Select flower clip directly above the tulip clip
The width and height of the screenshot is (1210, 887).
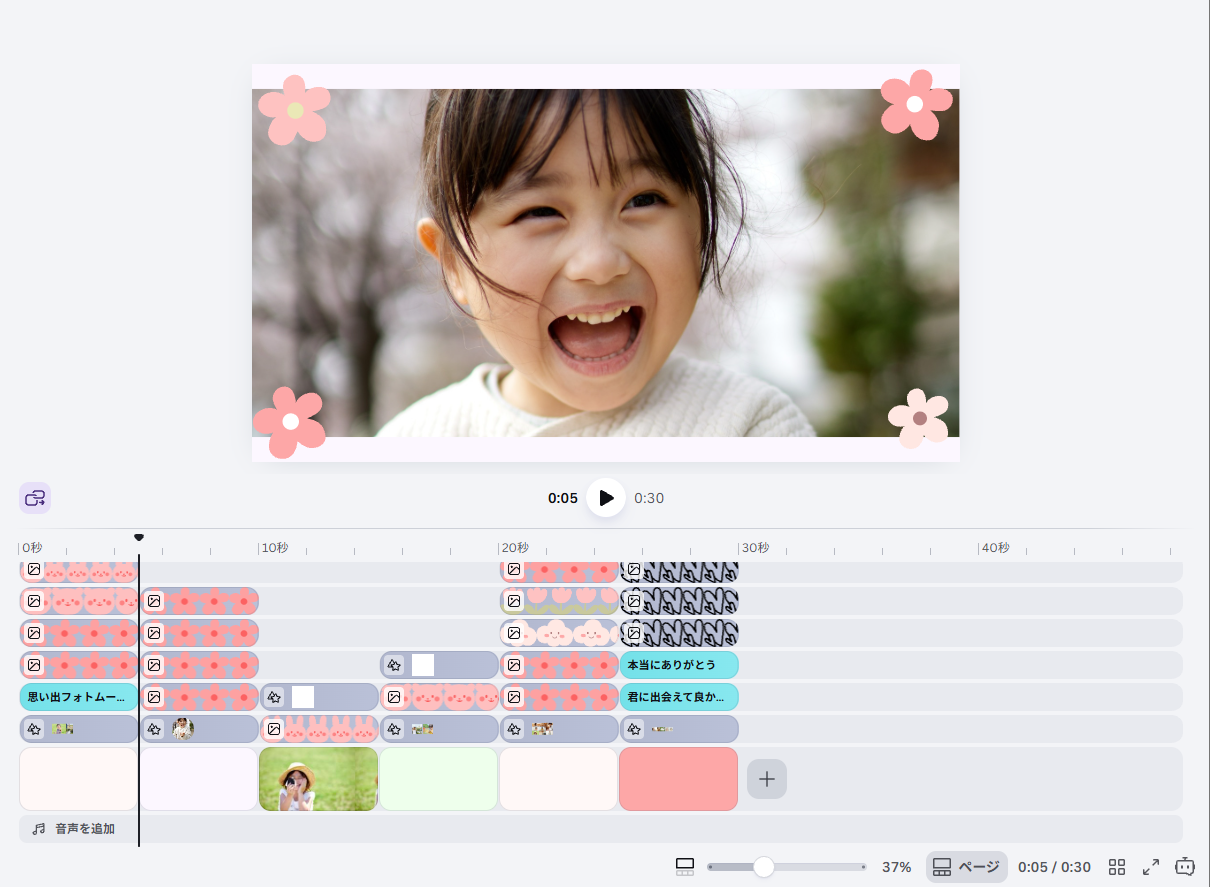pos(559,571)
